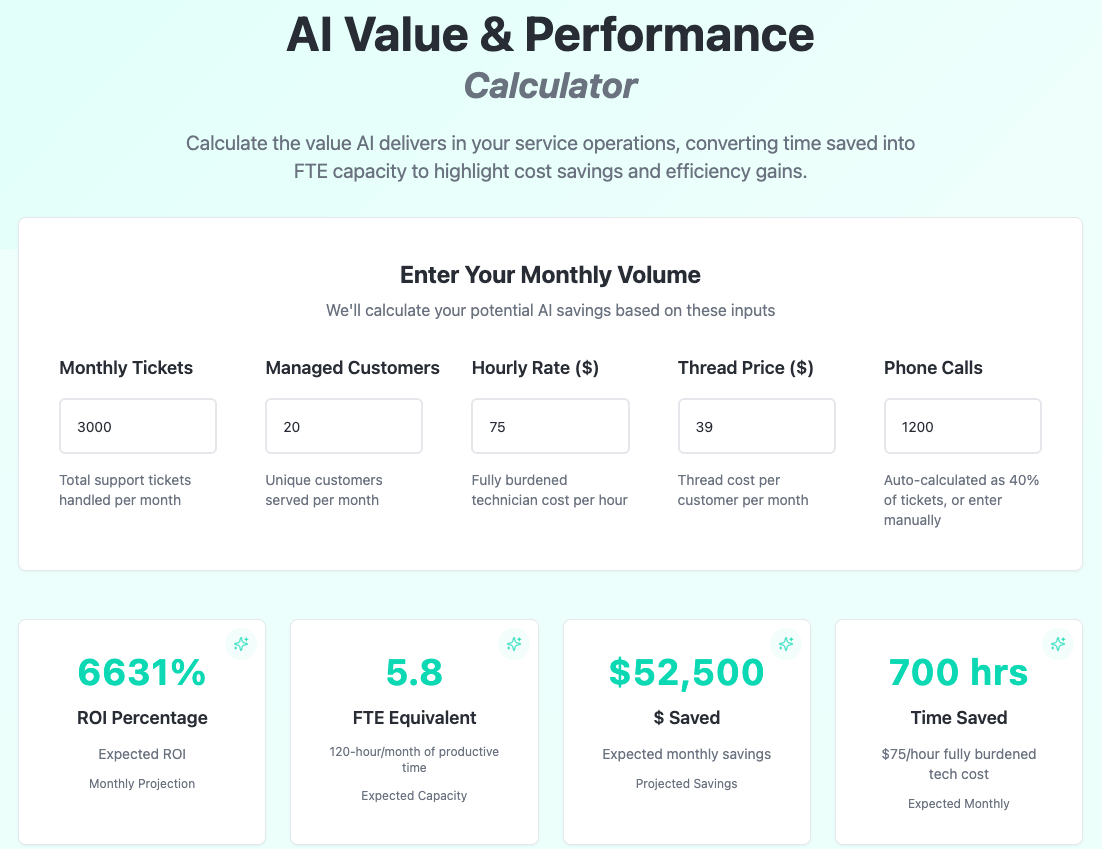Select the Managed Customers input field

343,426
